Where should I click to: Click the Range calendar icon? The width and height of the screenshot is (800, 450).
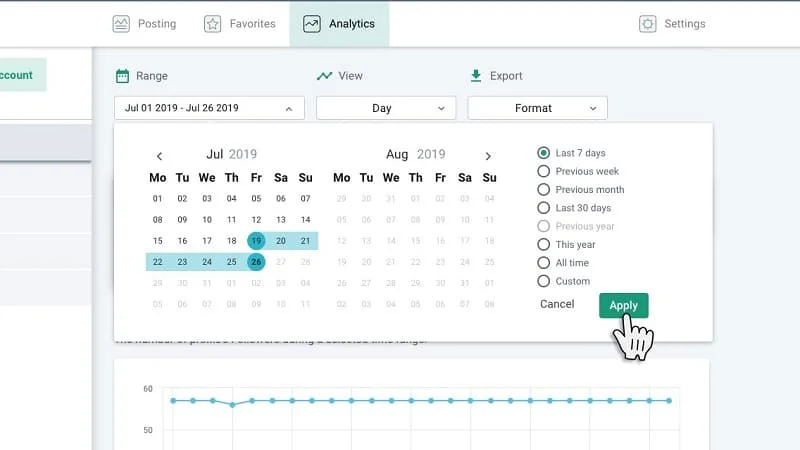122,76
